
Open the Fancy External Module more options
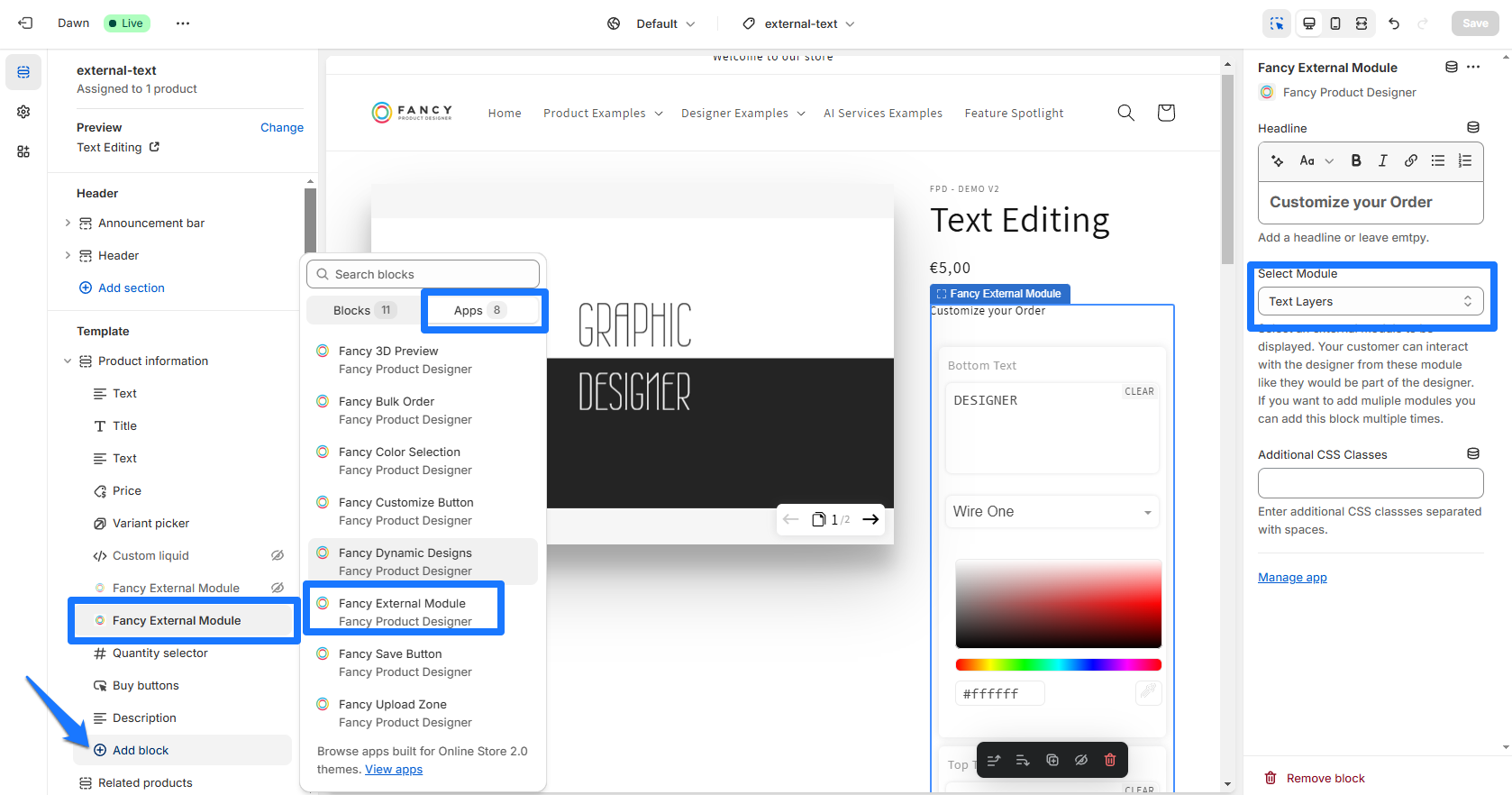tap(1473, 67)
